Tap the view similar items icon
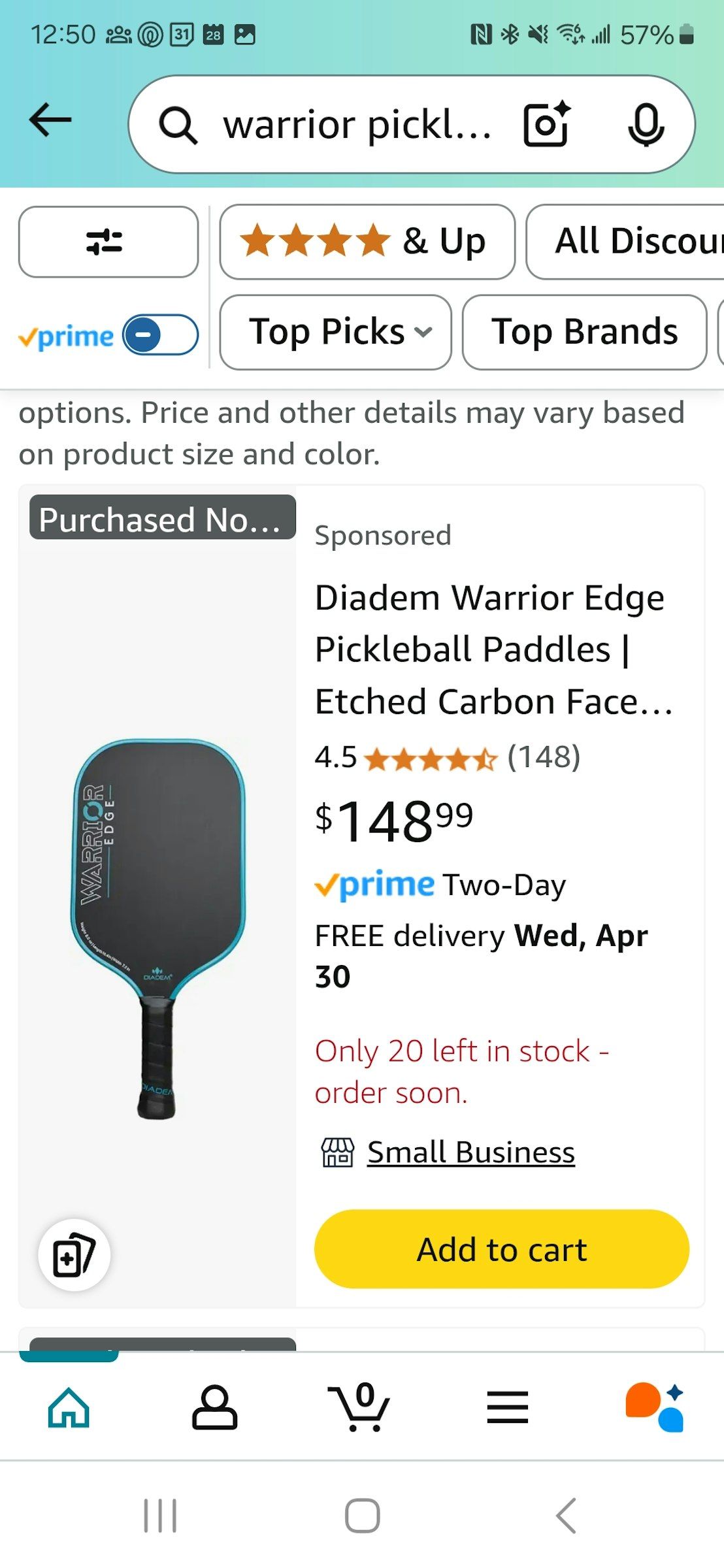Viewport: 724px width, 1568px height. [74, 1255]
